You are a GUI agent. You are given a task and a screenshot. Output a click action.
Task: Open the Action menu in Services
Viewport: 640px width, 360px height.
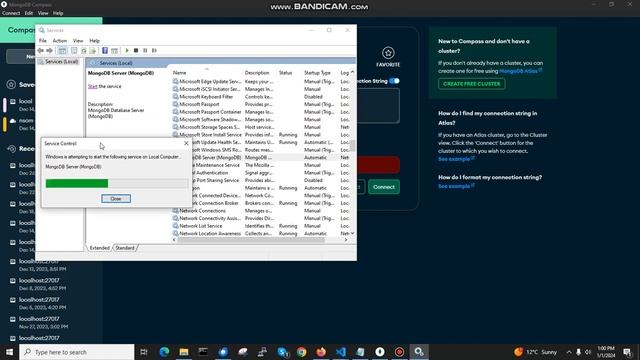(60, 41)
